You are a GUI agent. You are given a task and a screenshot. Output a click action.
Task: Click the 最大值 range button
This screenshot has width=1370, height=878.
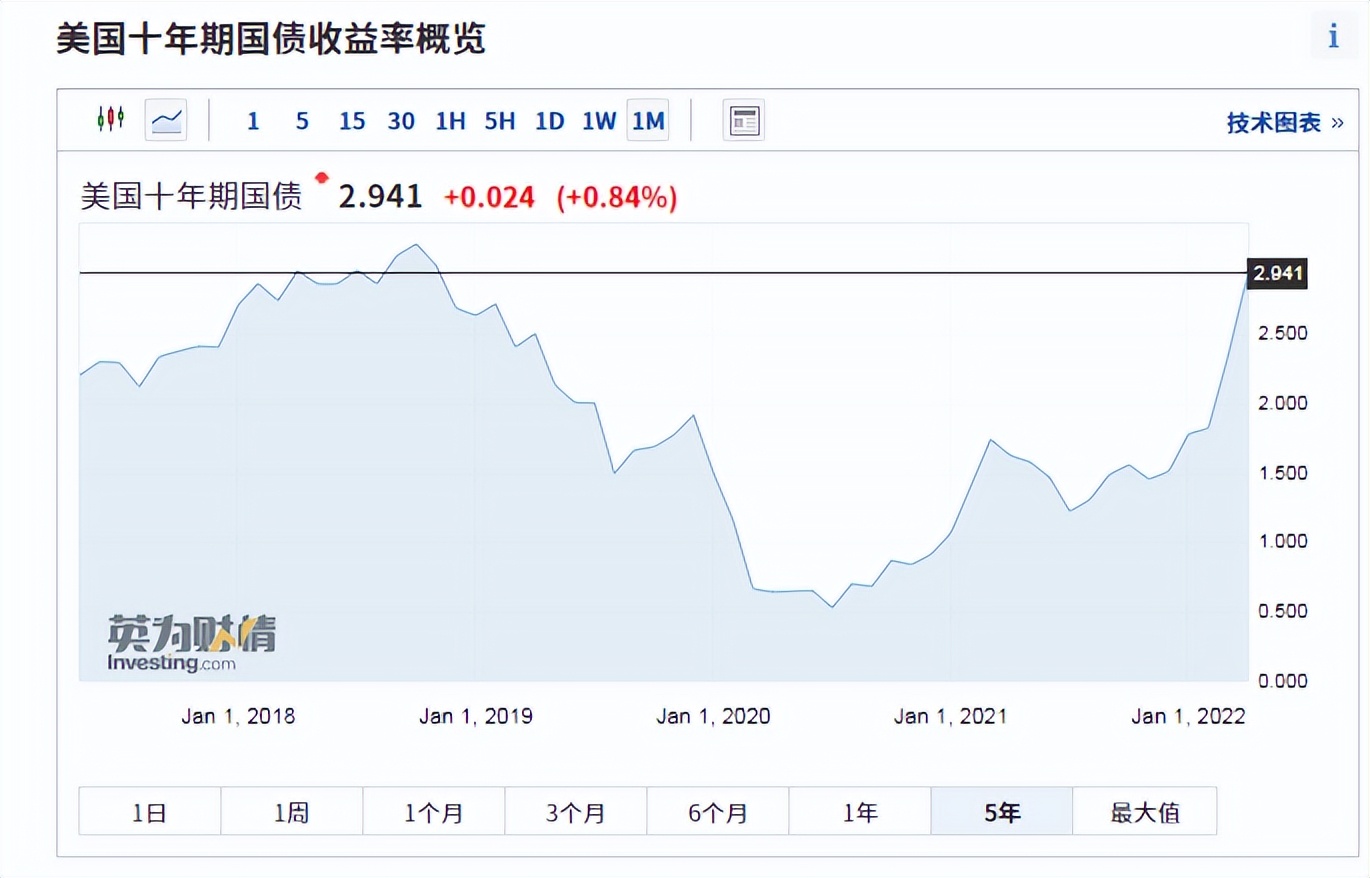tap(1144, 812)
